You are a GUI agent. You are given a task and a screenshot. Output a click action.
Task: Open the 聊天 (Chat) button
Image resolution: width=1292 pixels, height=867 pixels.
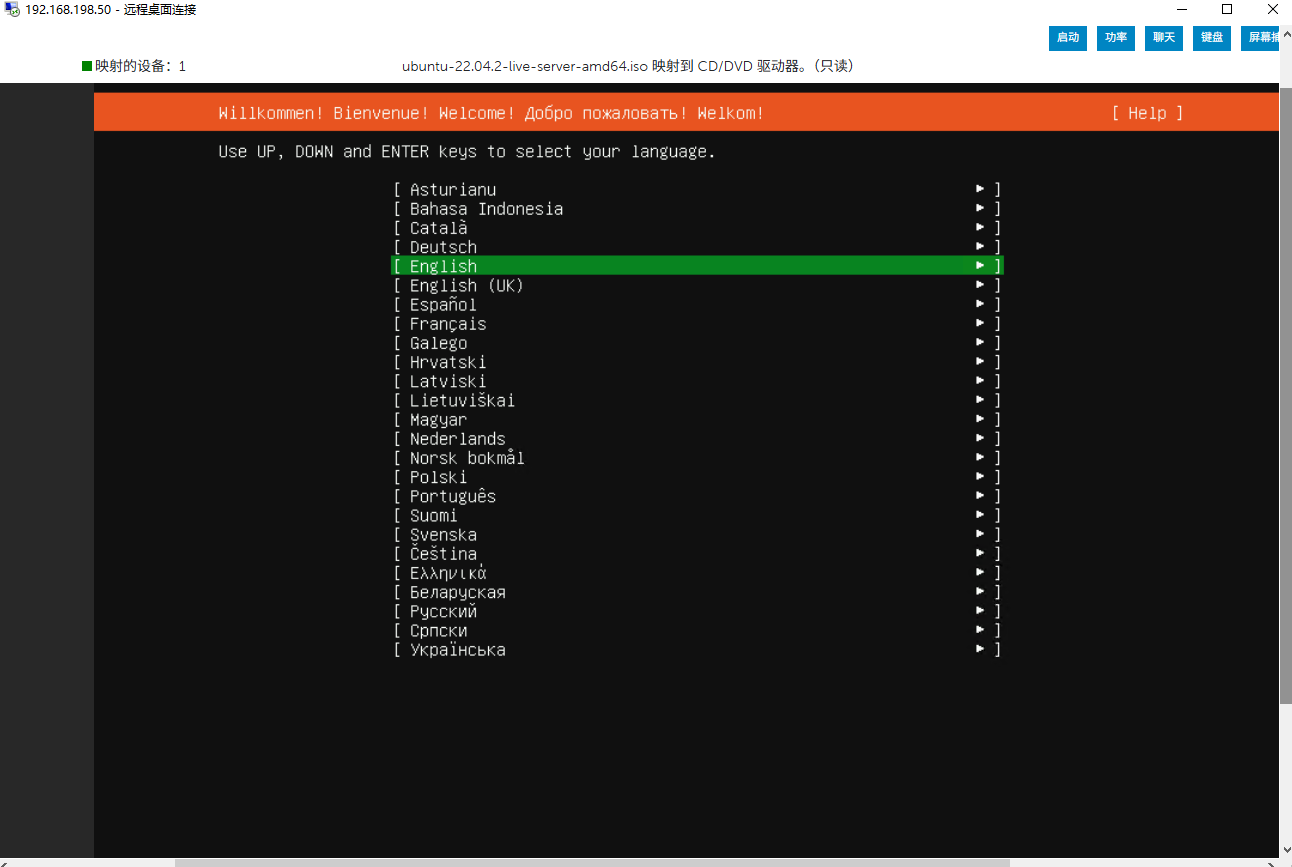click(x=1164, y=38)
